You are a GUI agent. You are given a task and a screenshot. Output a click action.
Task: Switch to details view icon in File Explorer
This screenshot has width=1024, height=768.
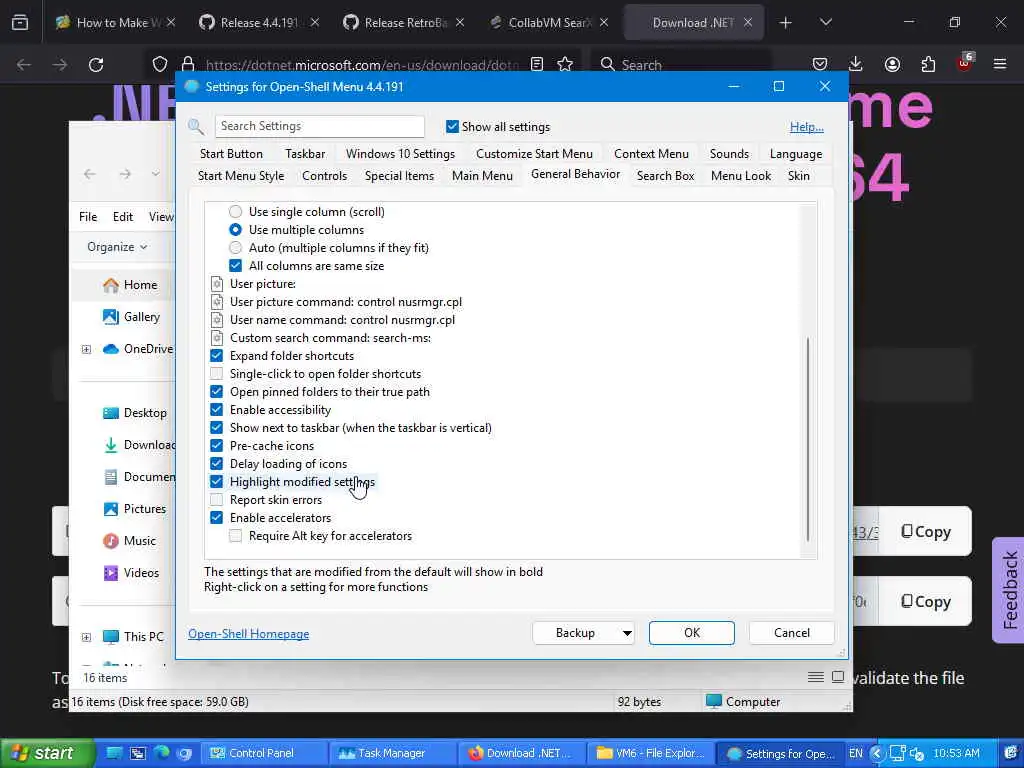click(x=816, y=677)
